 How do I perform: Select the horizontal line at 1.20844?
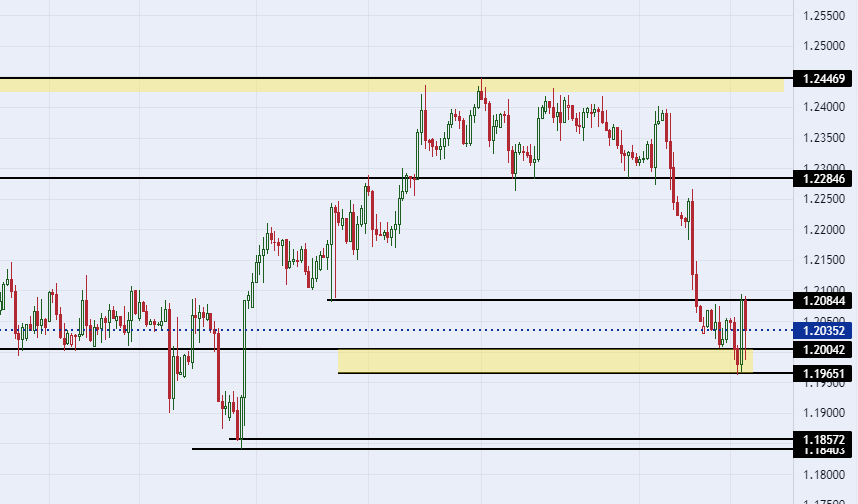(x=560, y=300)
